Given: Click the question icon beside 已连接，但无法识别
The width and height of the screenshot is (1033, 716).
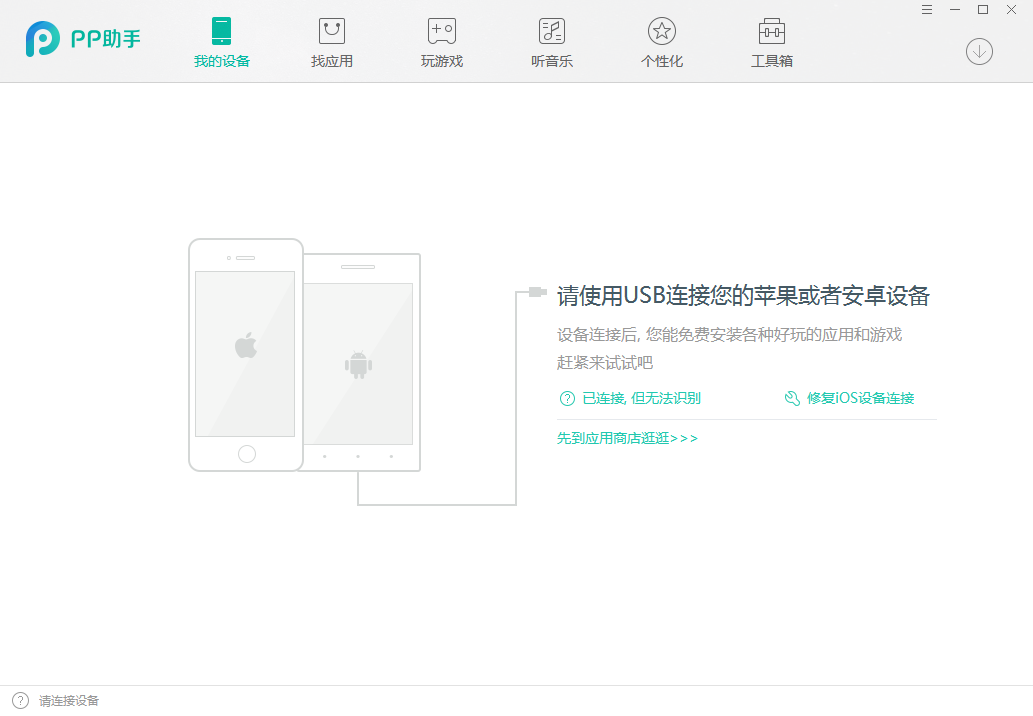Looking at the screenshot, I should tap(567, 398).
